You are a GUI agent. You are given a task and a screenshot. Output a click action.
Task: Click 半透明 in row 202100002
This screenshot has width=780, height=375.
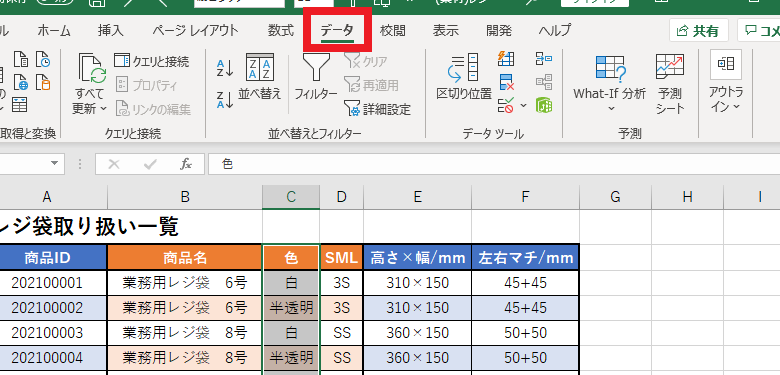click(291, 308)
